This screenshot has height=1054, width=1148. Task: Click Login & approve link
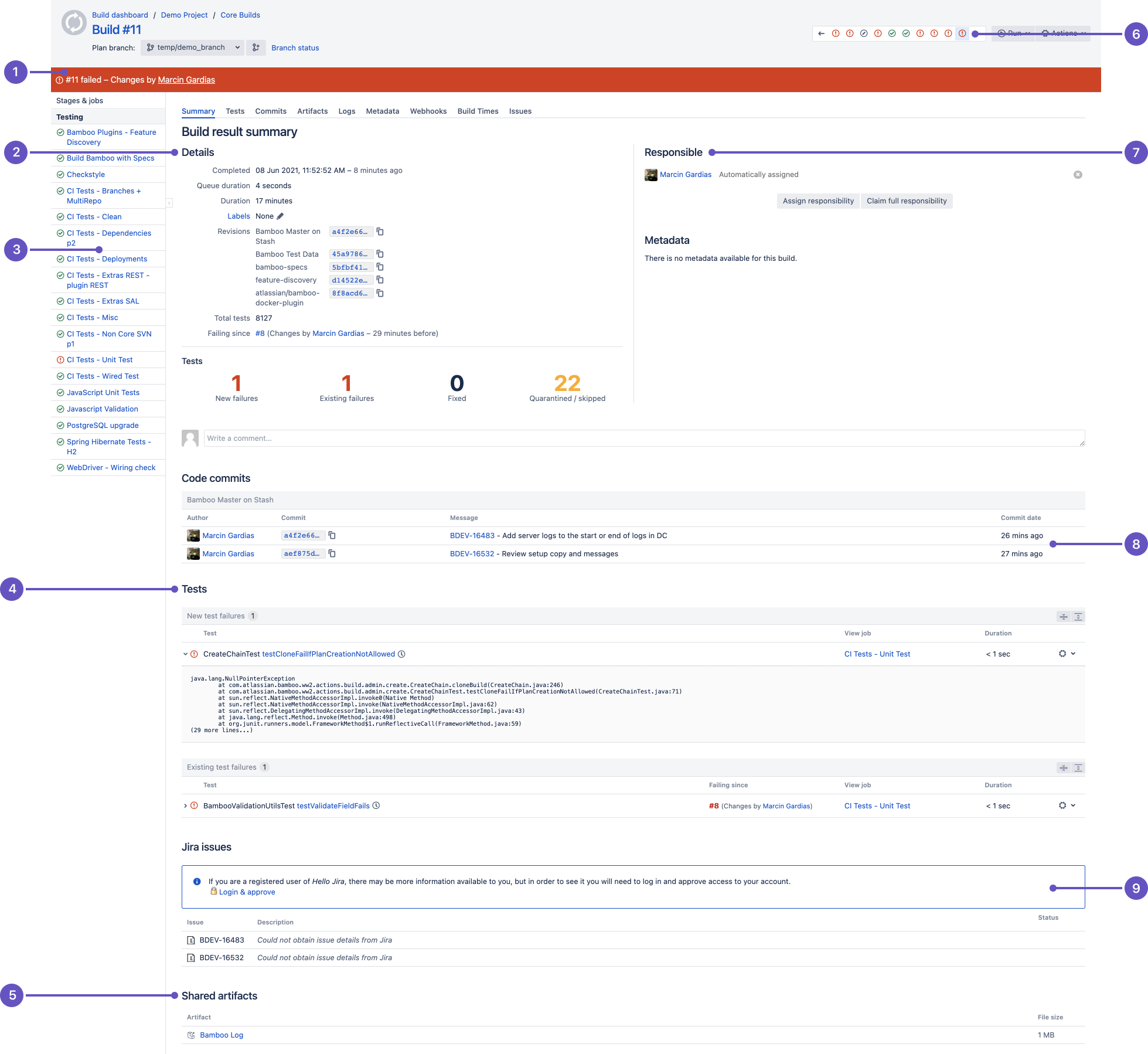point(247,892)
